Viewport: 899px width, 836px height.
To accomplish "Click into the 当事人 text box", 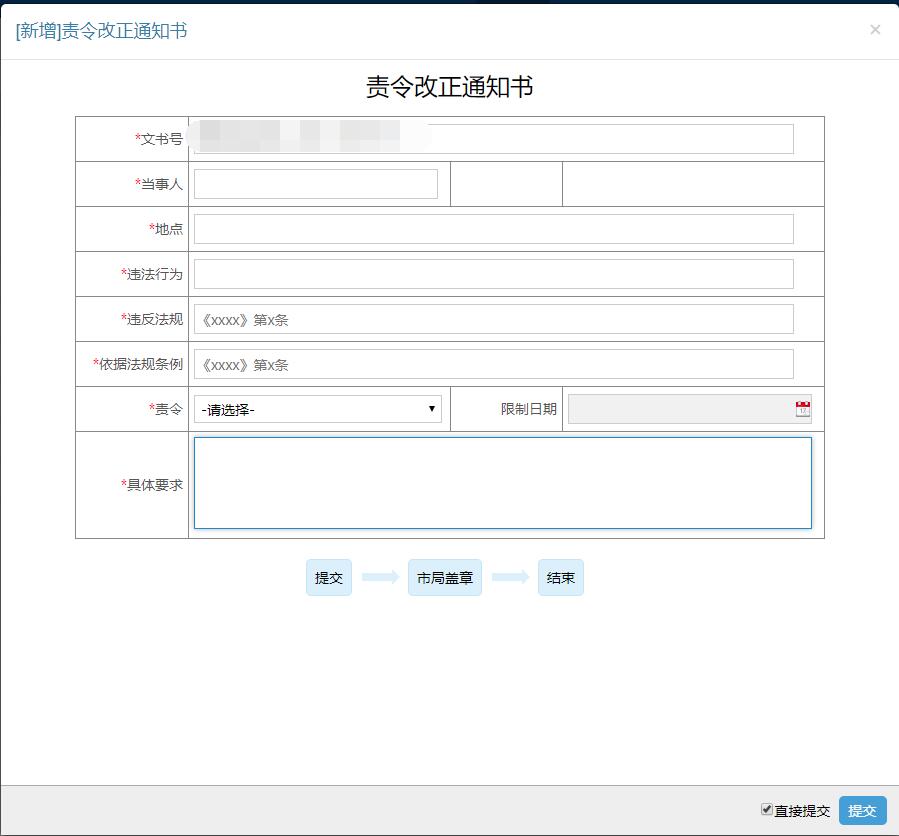I will [x=316, y=184].
